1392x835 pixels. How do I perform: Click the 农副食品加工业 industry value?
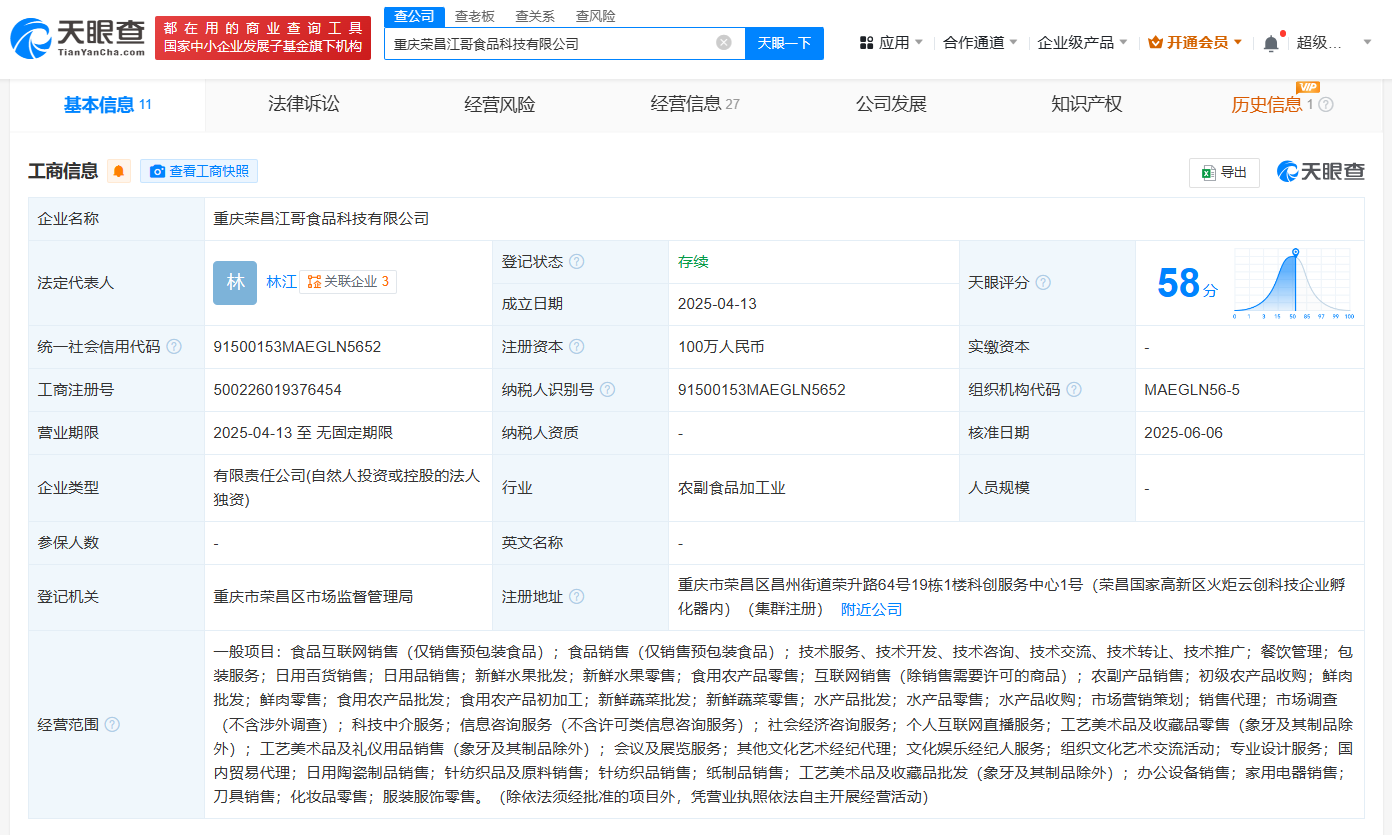coord(731,488)
